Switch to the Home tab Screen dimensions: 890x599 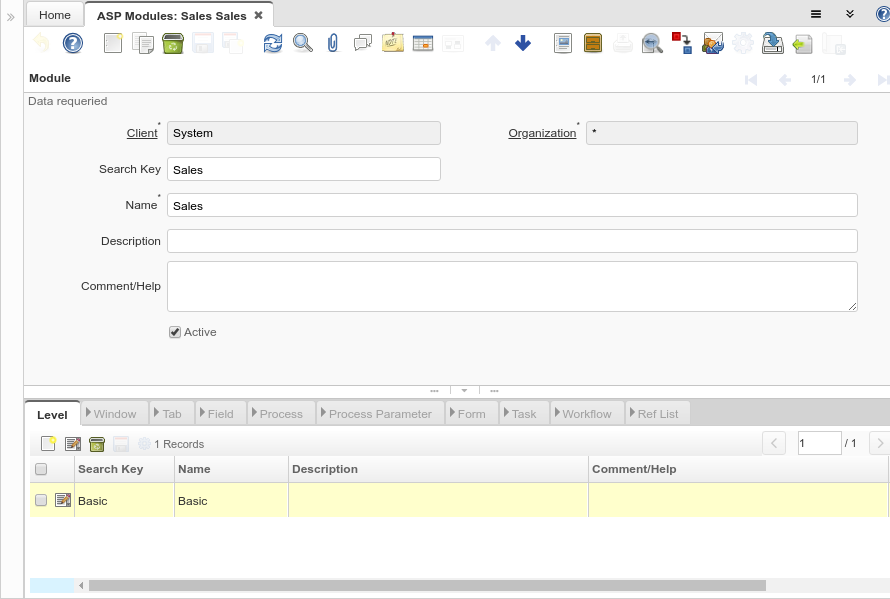pyautogui.click(x=55, y=15)
